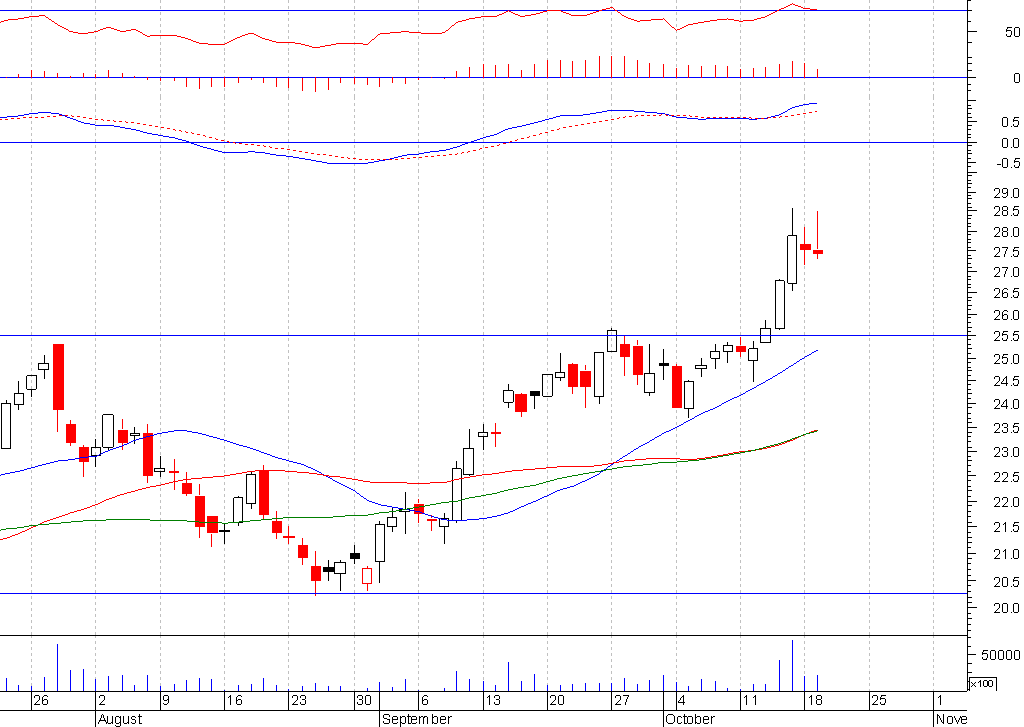
Task: Click date label '11' on the time axis
Action: (750, 701)
